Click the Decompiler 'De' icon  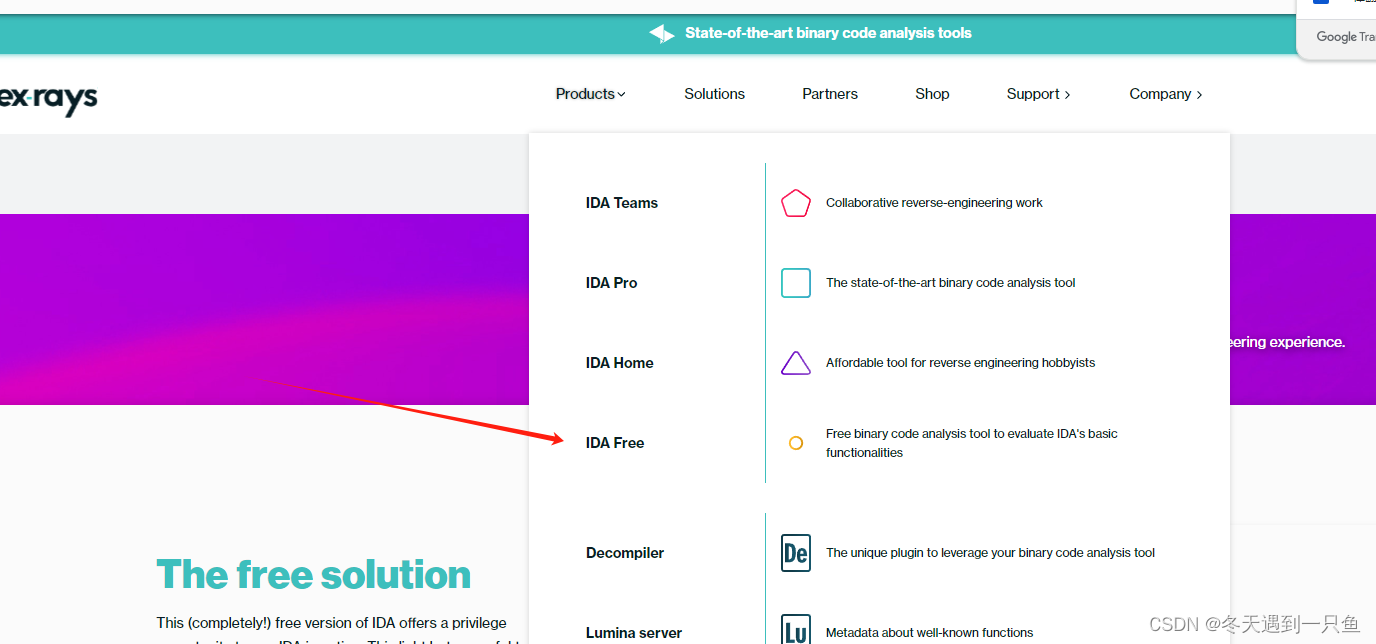pos(796,553)
